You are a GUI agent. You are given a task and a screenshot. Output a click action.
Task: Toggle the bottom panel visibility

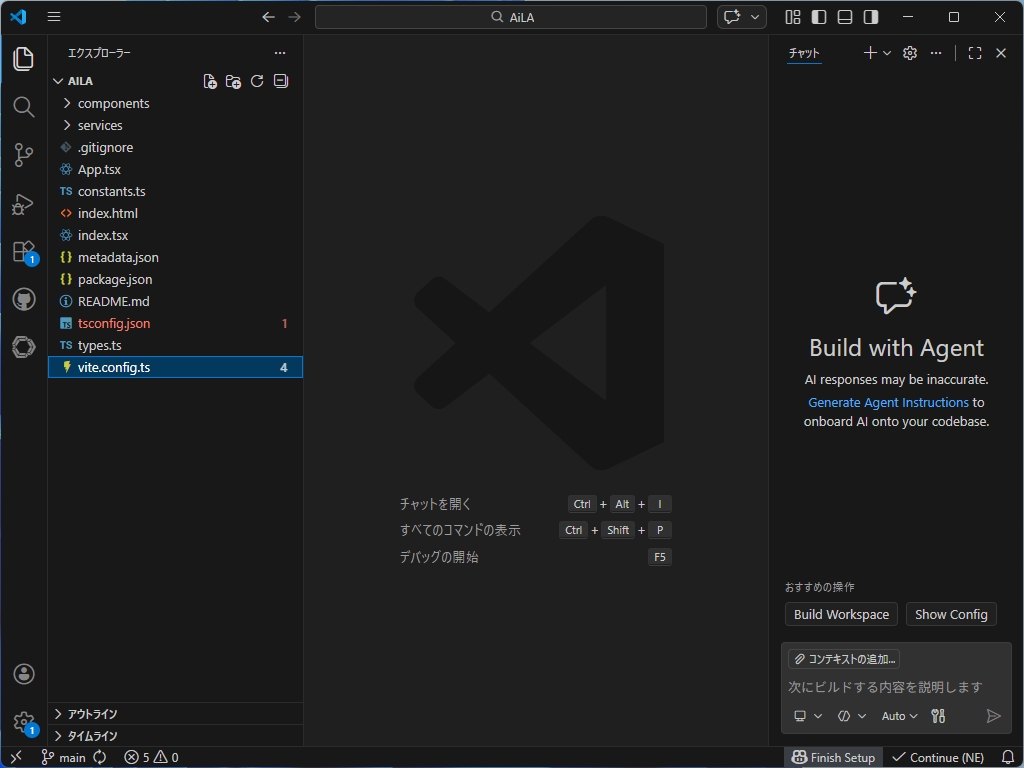coord(843,17)
